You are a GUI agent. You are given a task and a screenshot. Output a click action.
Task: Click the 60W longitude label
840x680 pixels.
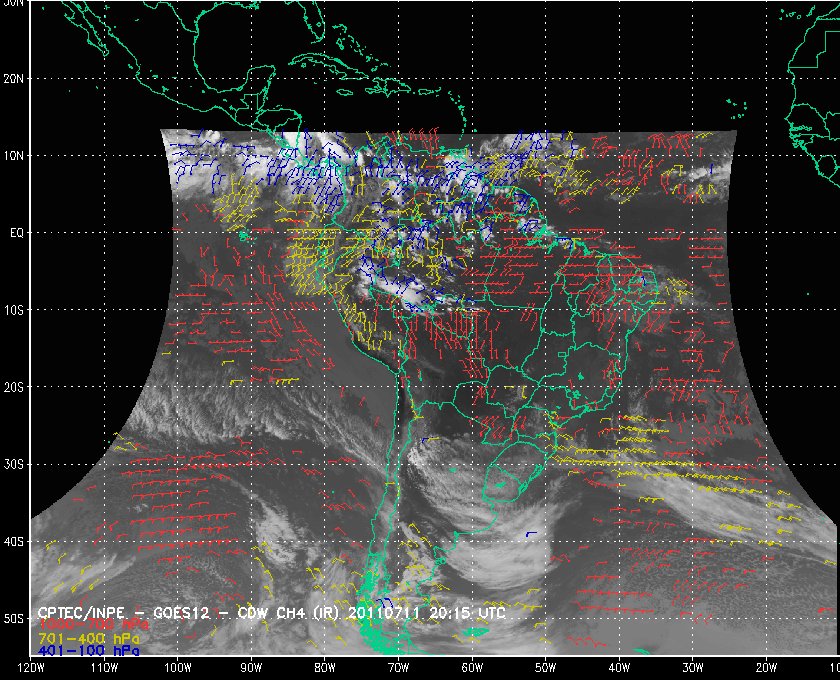pyautogui.click(x=472, y=668)
